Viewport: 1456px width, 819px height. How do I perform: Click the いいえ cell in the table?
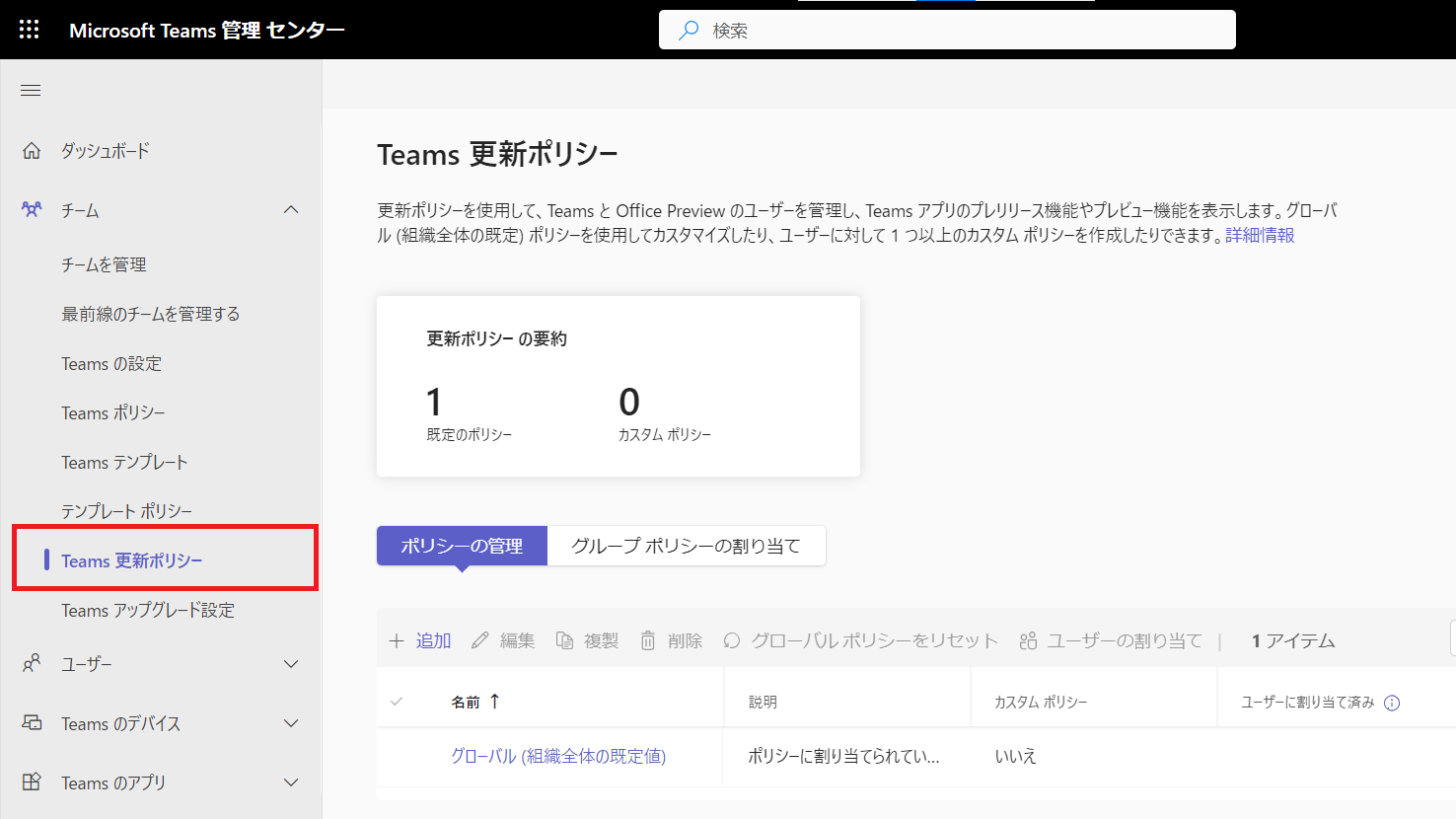click(1016, 757)
